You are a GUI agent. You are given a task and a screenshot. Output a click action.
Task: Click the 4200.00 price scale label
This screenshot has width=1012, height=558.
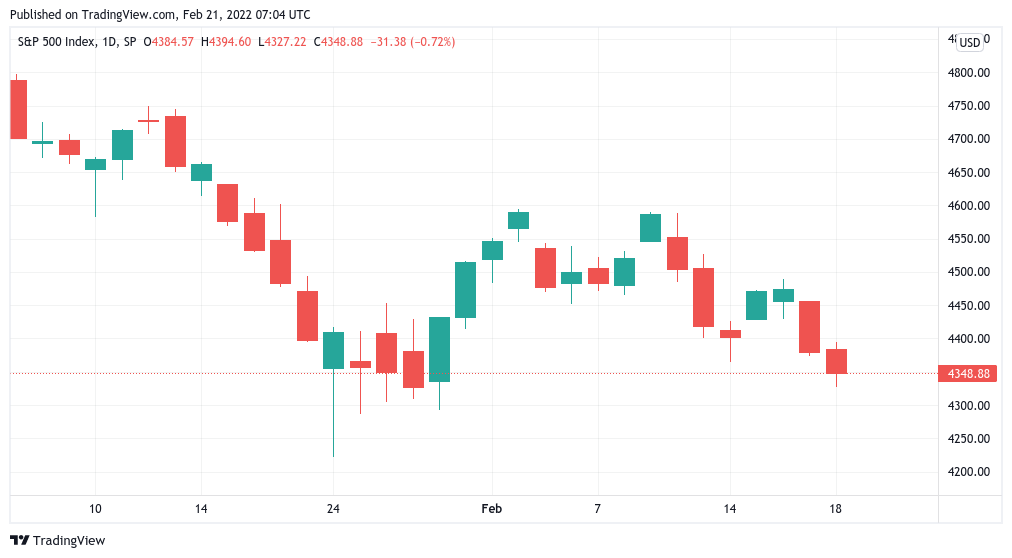tap(968, 472)
